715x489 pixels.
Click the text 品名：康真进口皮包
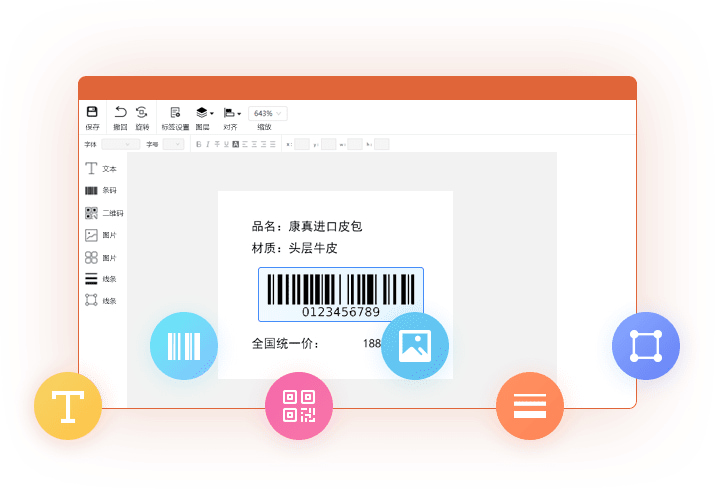pos(307,226)
